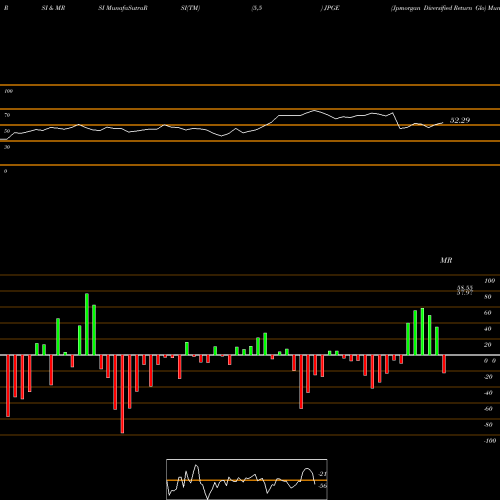Click the MR axis label 60

pyautogui.click(x=488, y=313)
